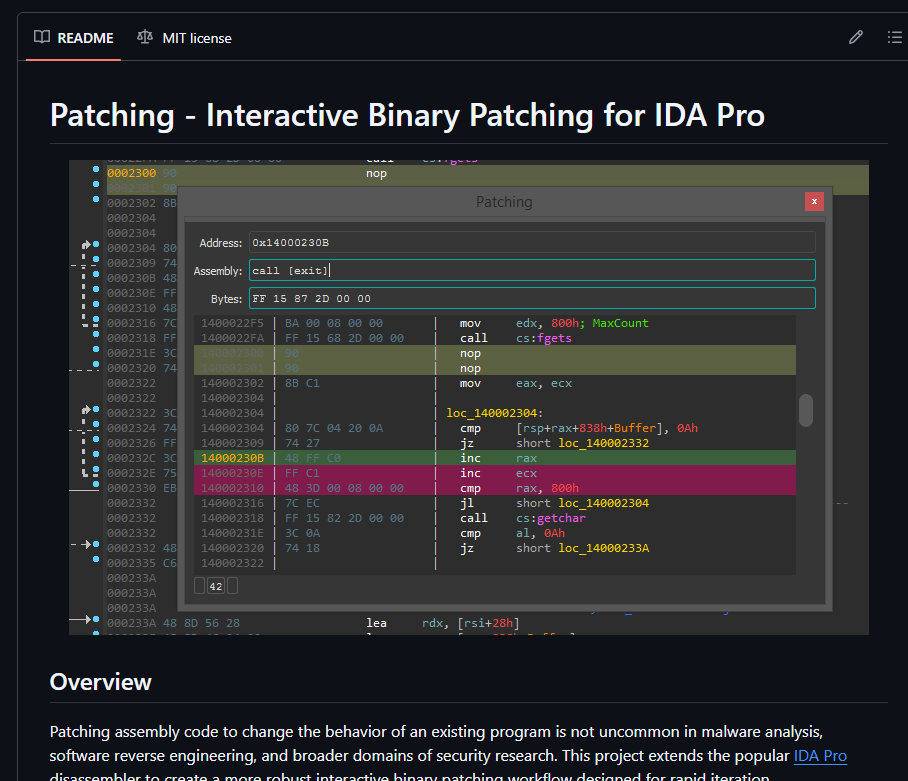Image resolution: width=908 pixels, height=781 pixels.
Task: Click the label loc_140002304:
Action: point(495,413)
